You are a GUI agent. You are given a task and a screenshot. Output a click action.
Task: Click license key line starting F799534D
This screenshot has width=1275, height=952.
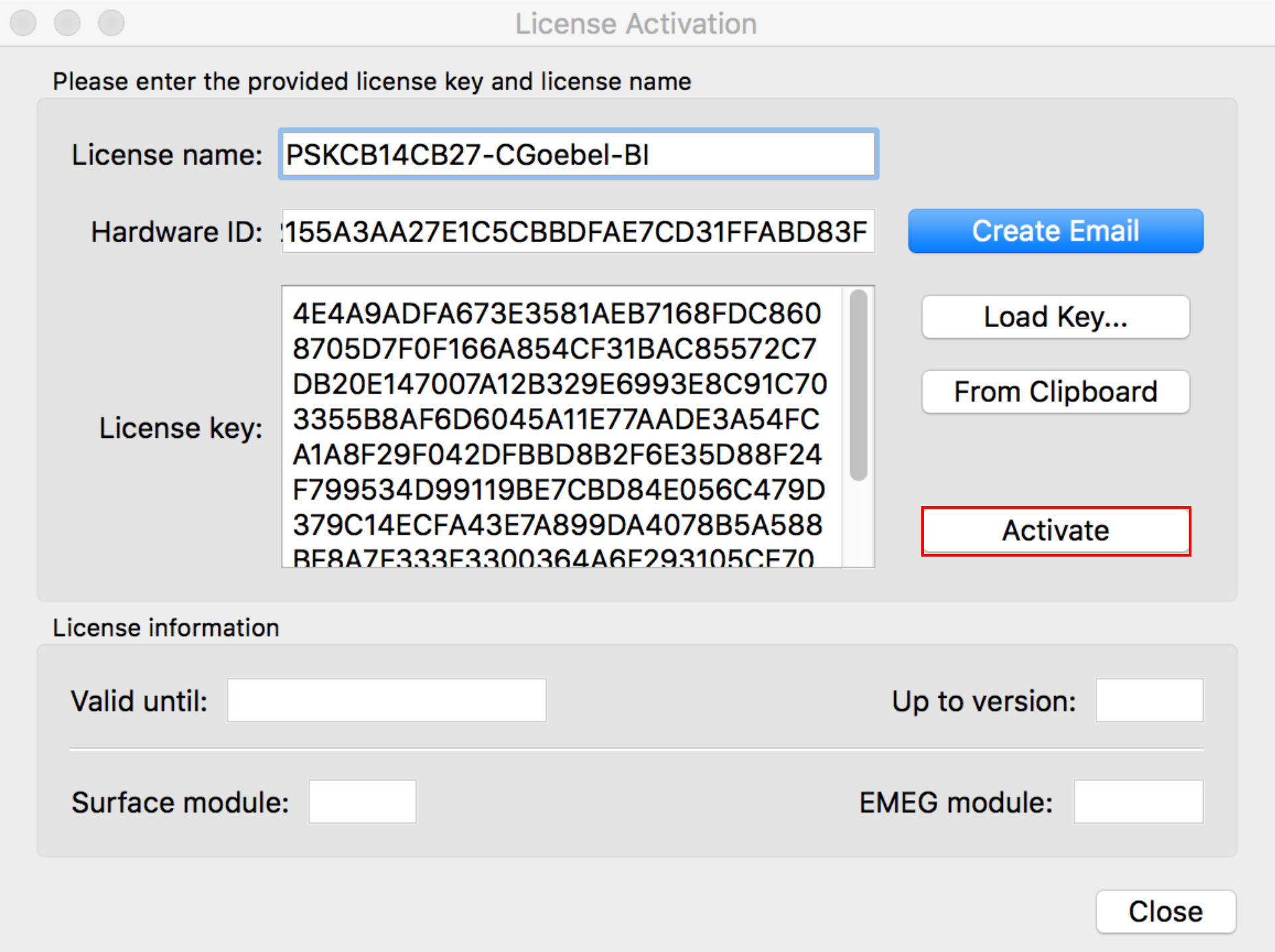(559, 490)
